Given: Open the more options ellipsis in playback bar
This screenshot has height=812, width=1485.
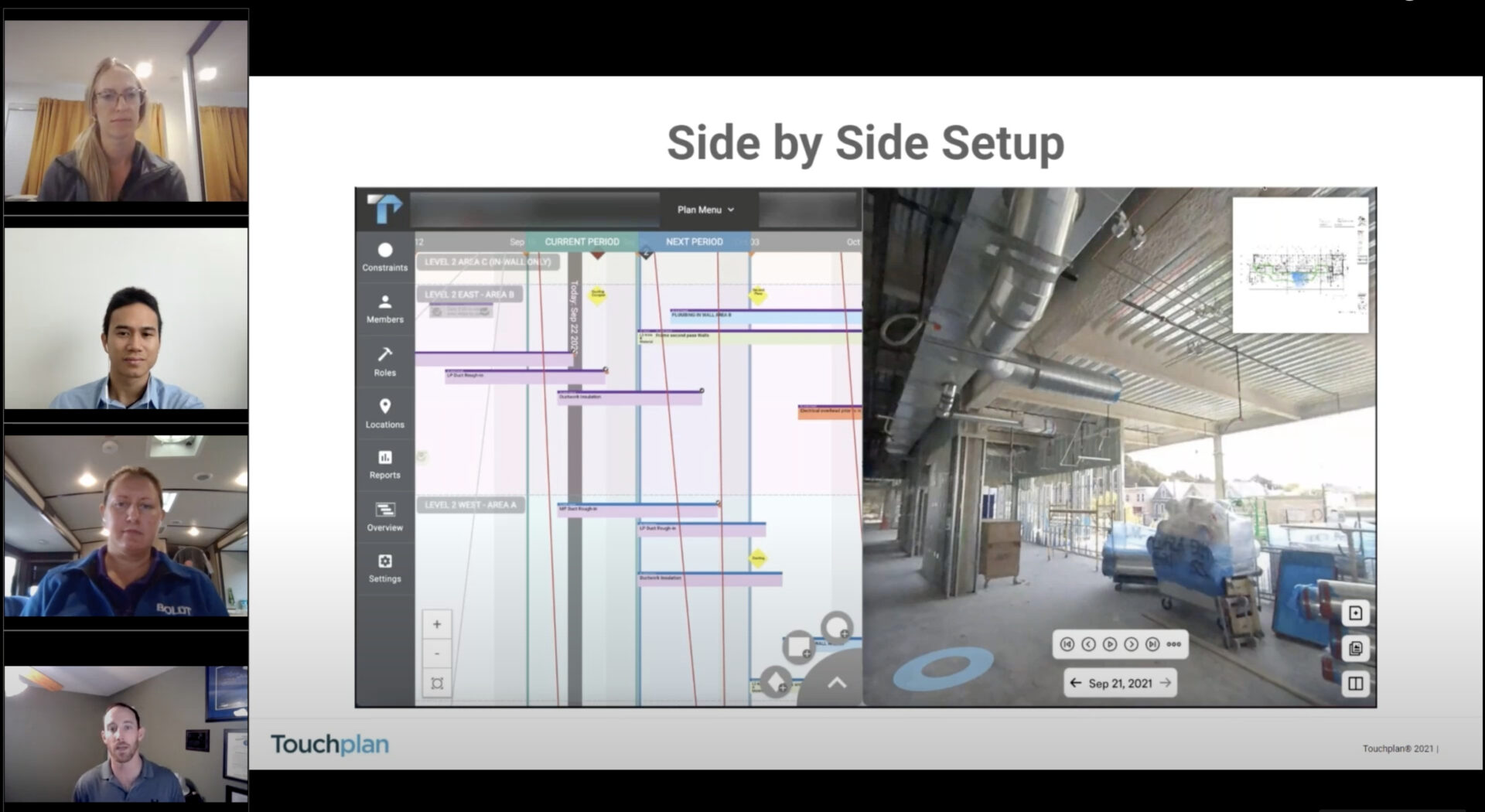Looking at the screenshot, I should pos(1173,644).
